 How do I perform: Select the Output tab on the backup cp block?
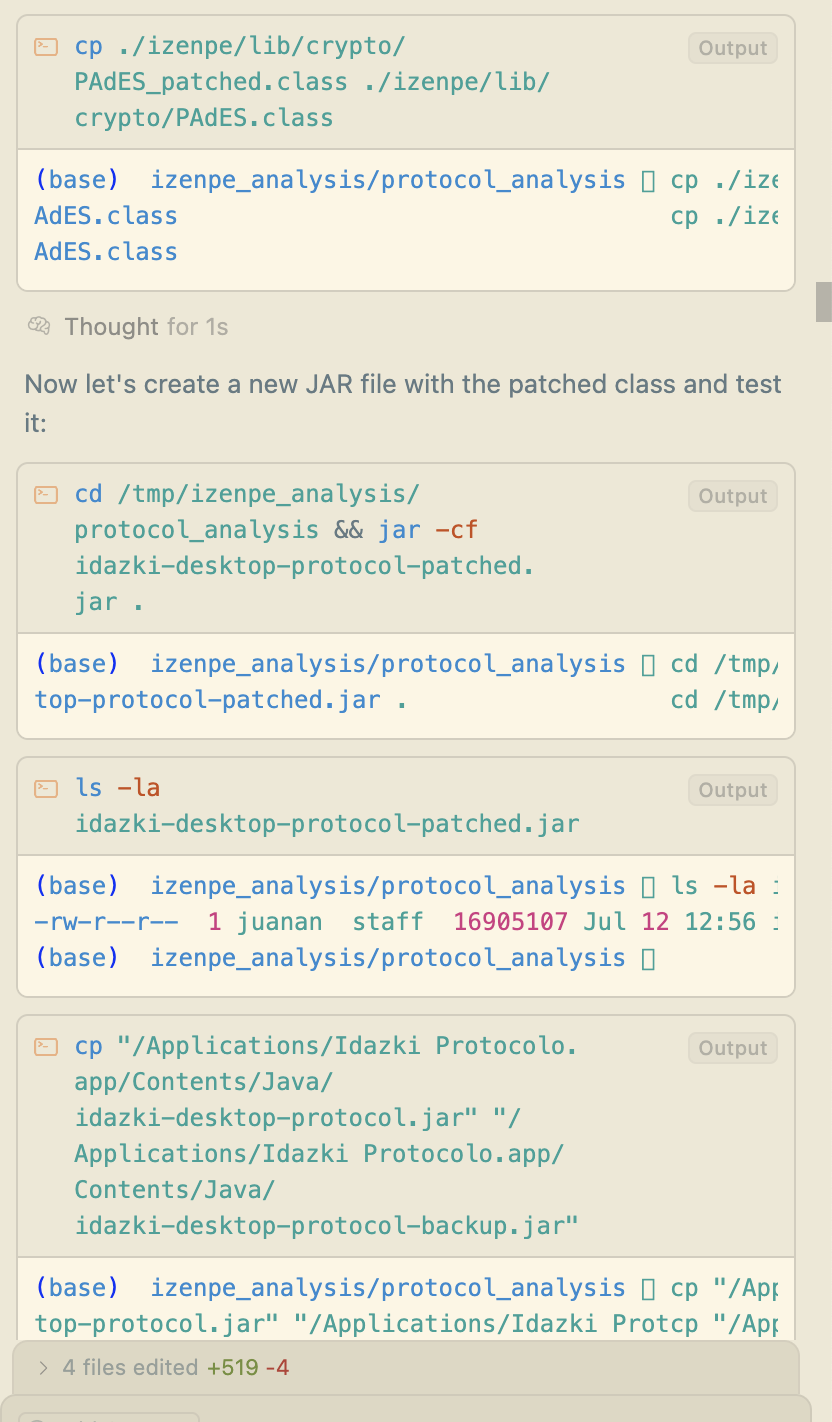(x=732, y=1047)
